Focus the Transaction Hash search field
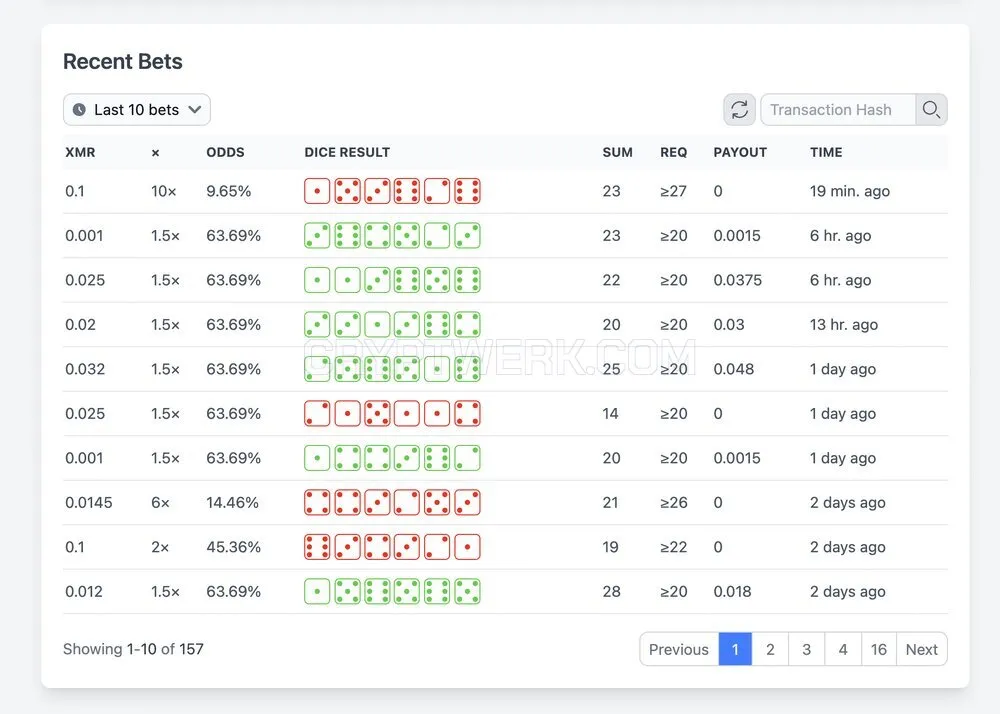Screen dimensions: 1000x714 [x=838, y=110]
